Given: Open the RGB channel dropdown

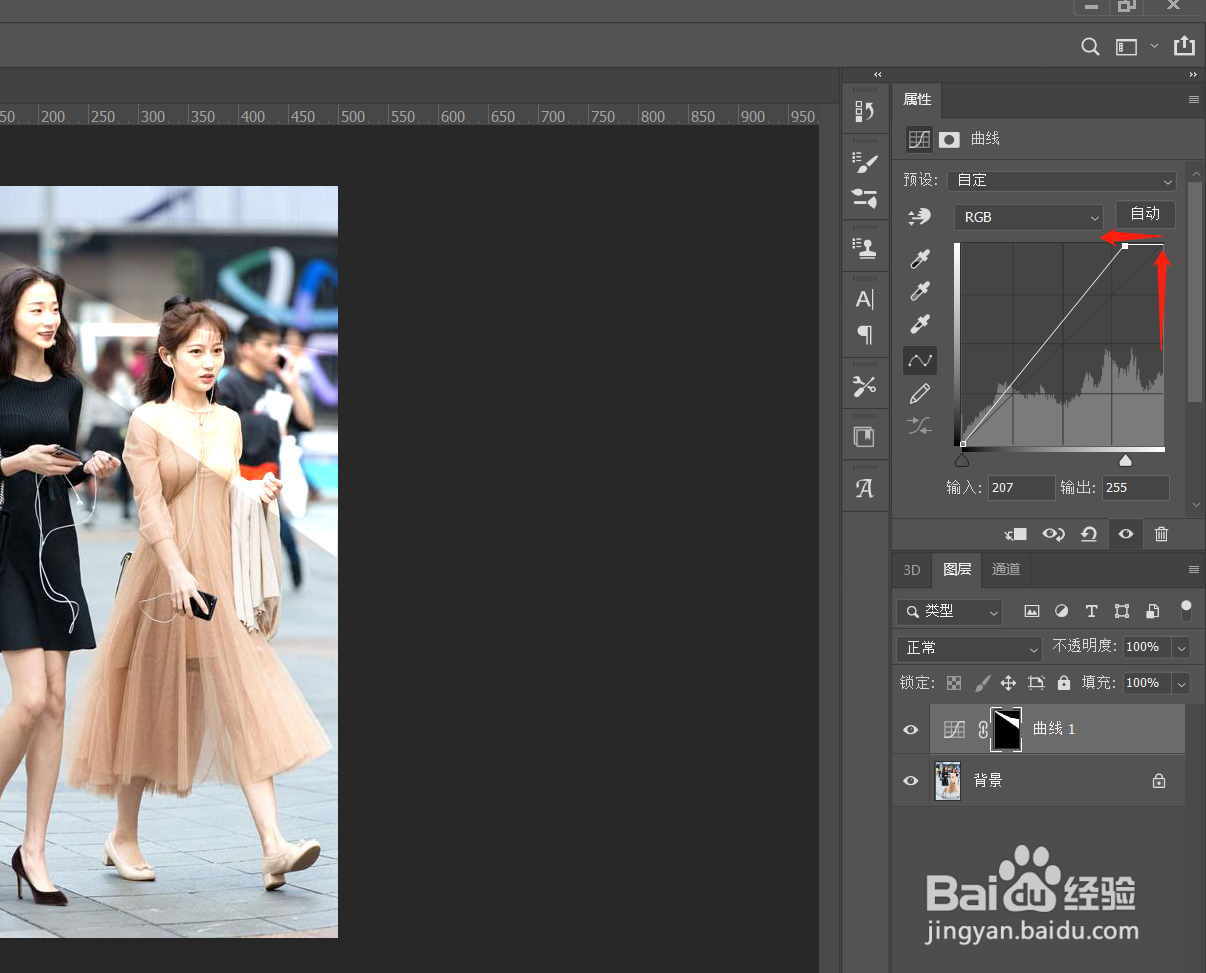Looking at the screenshot, I should 1028,217.
